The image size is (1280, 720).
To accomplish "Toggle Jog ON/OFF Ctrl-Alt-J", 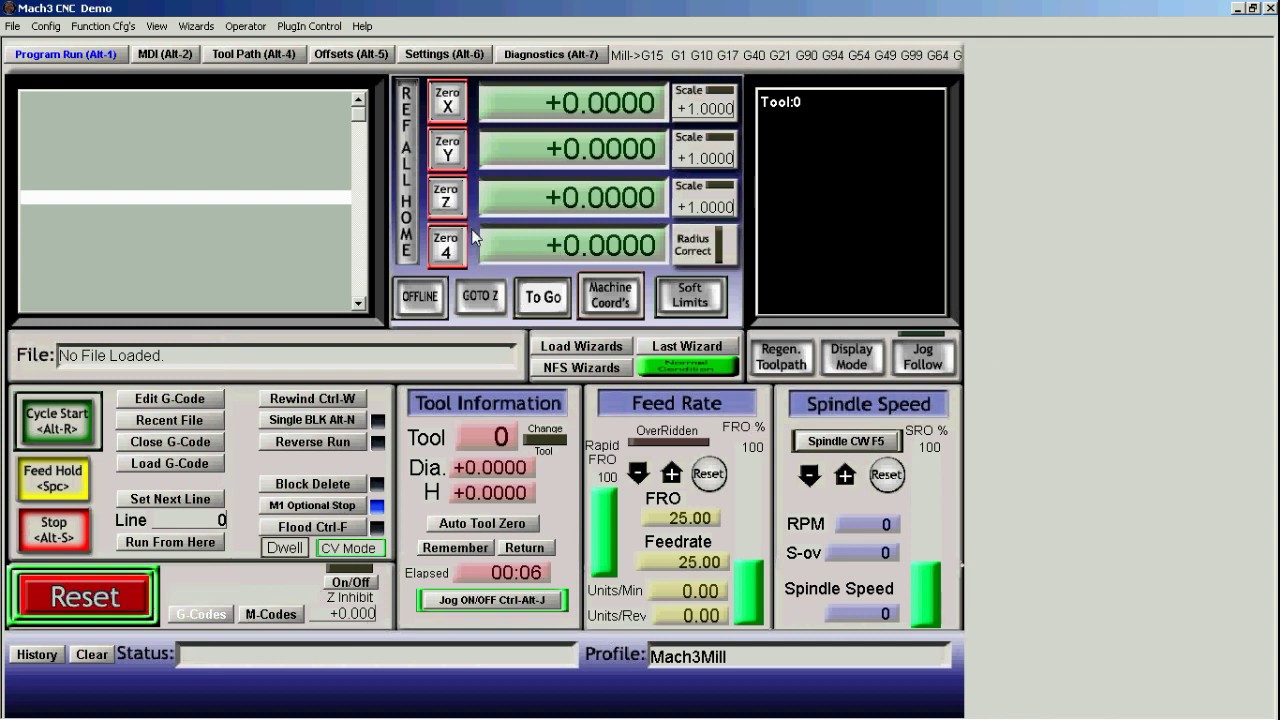I will click(x=492, y=600).
